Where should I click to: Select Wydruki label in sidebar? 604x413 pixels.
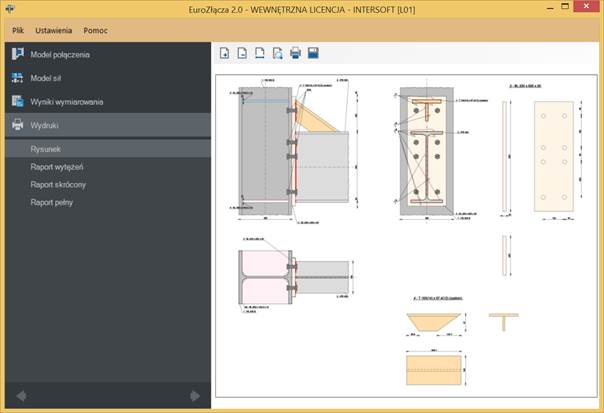click(x=44, y=125)
